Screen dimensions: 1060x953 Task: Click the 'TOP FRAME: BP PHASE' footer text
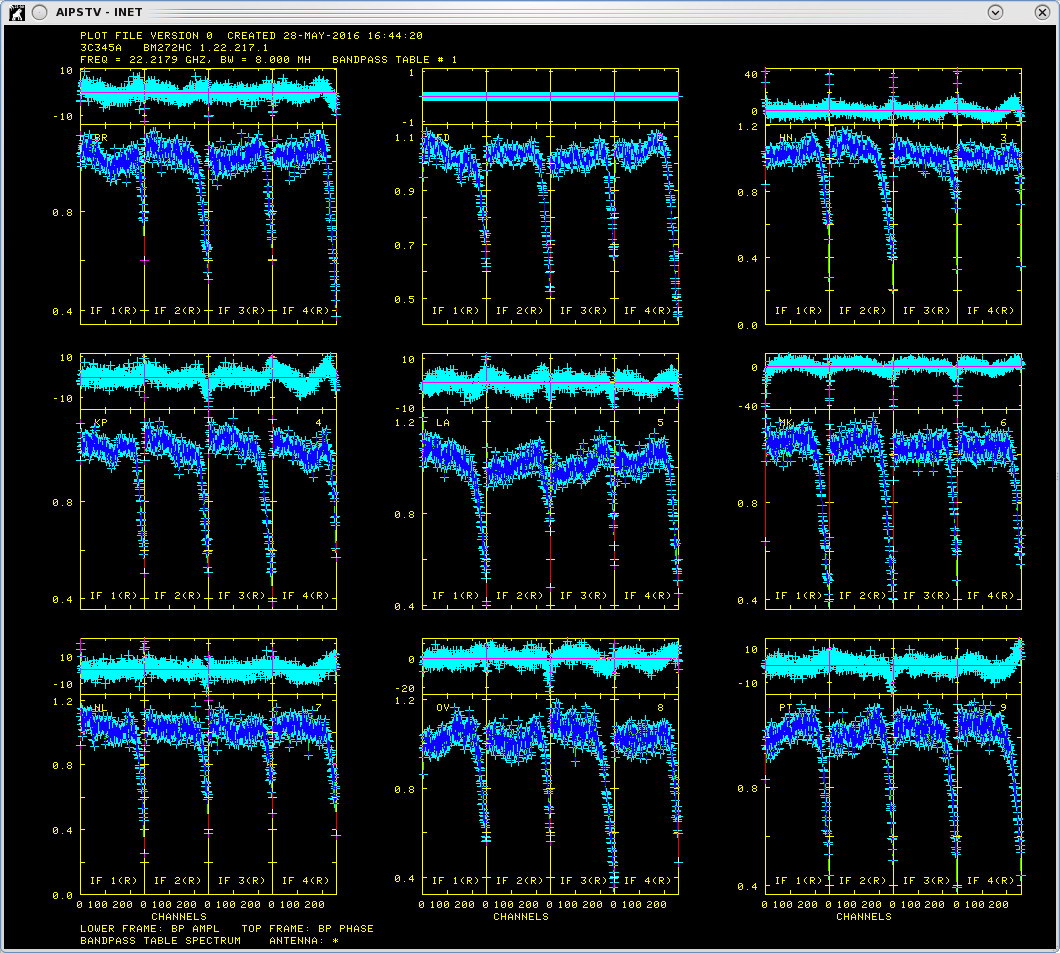click(x=308, y=929)
